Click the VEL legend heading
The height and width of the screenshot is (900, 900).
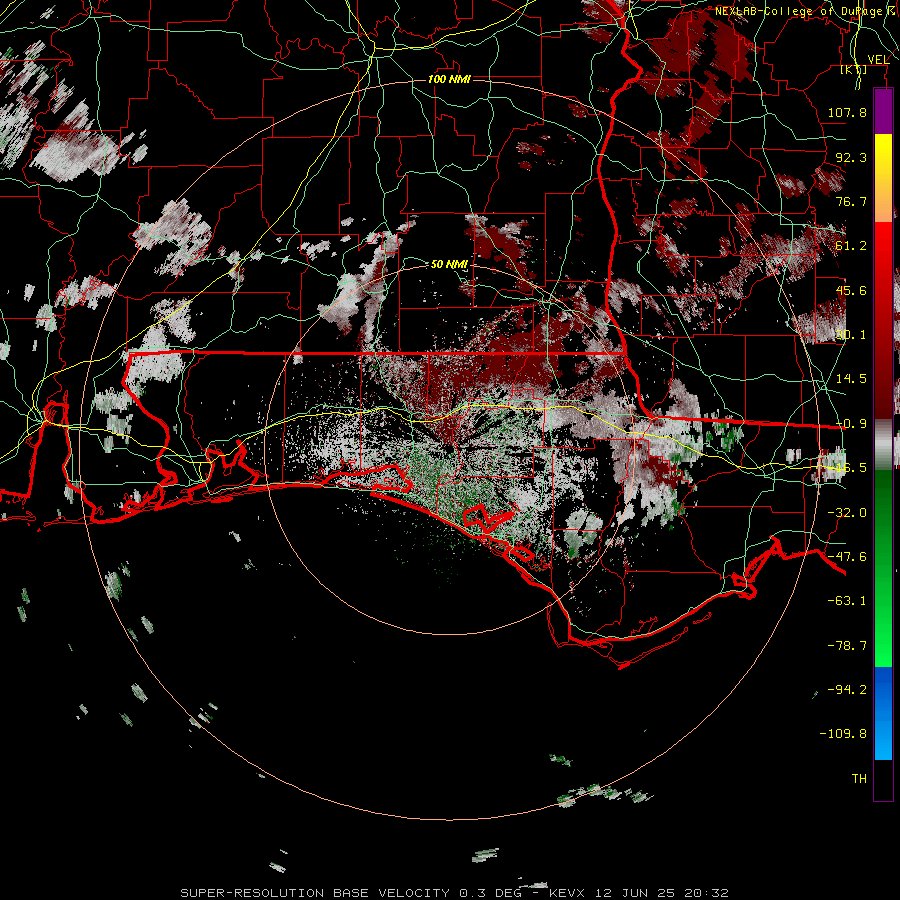click(878, 59)
